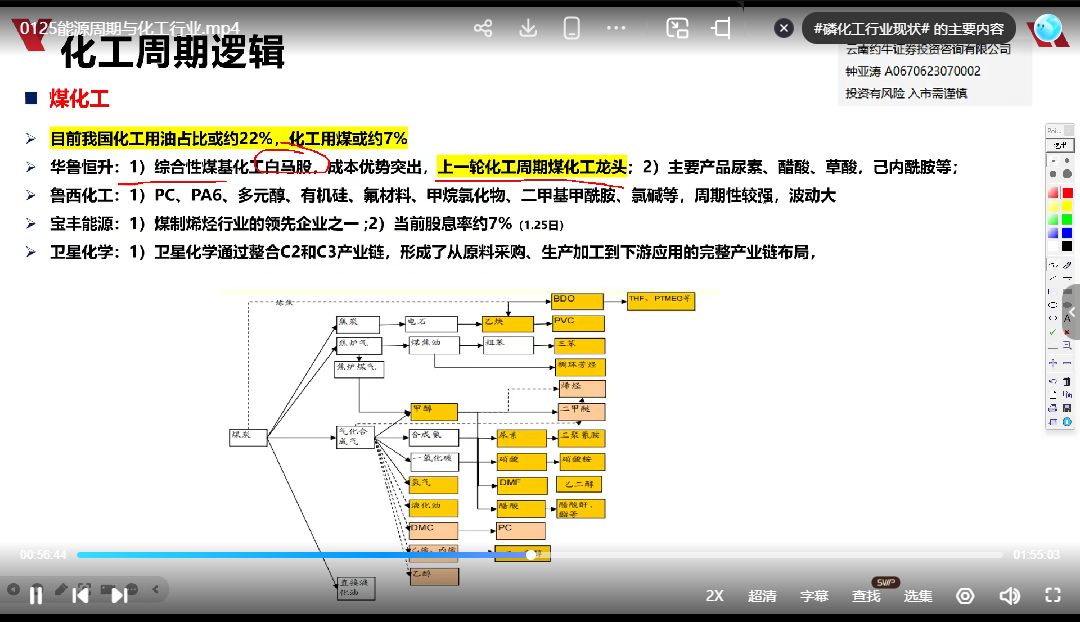
Task: Pick the black color swatch
Action: coord(1068,246)
